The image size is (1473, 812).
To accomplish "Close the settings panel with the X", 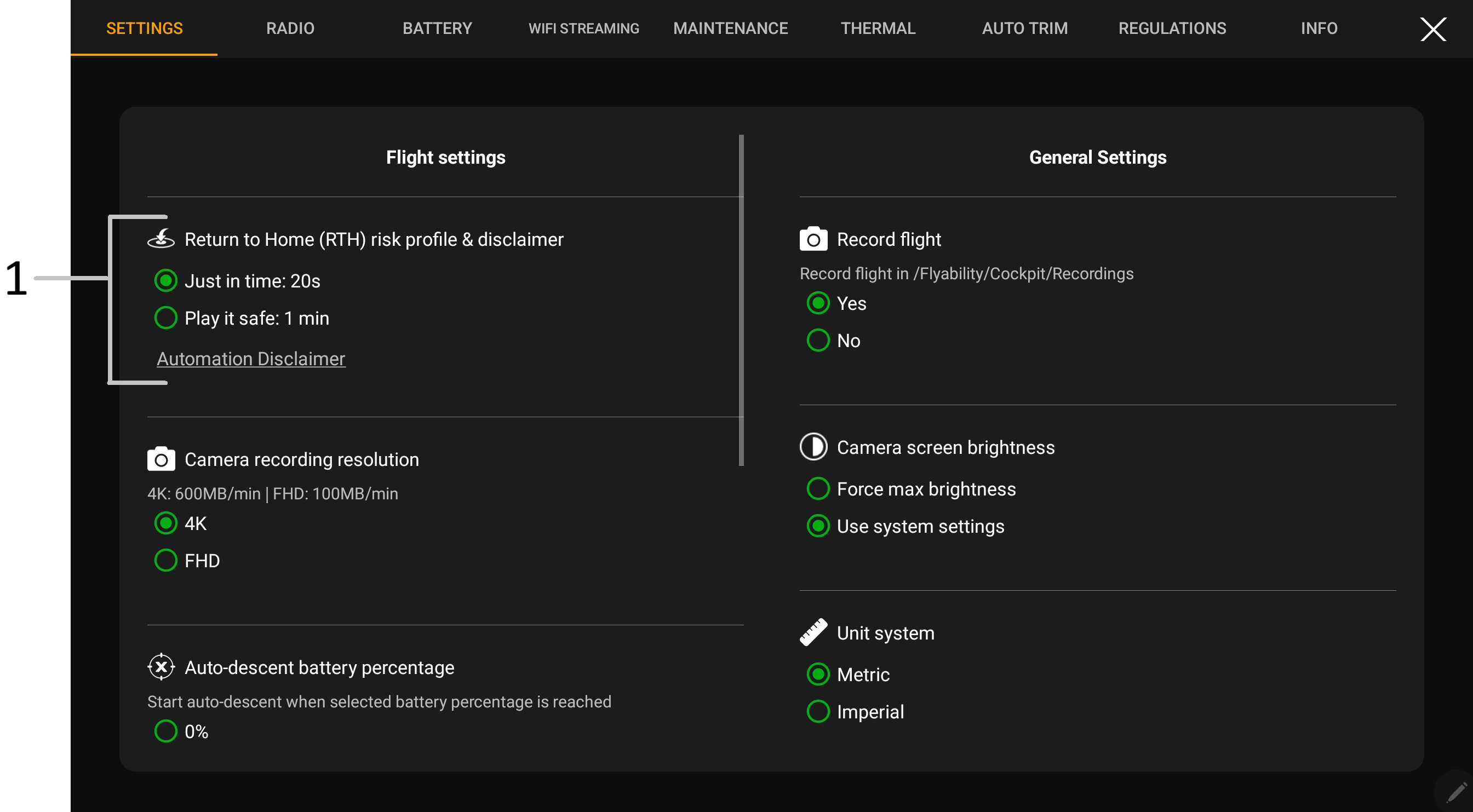I will click(x=1433, y=29).
